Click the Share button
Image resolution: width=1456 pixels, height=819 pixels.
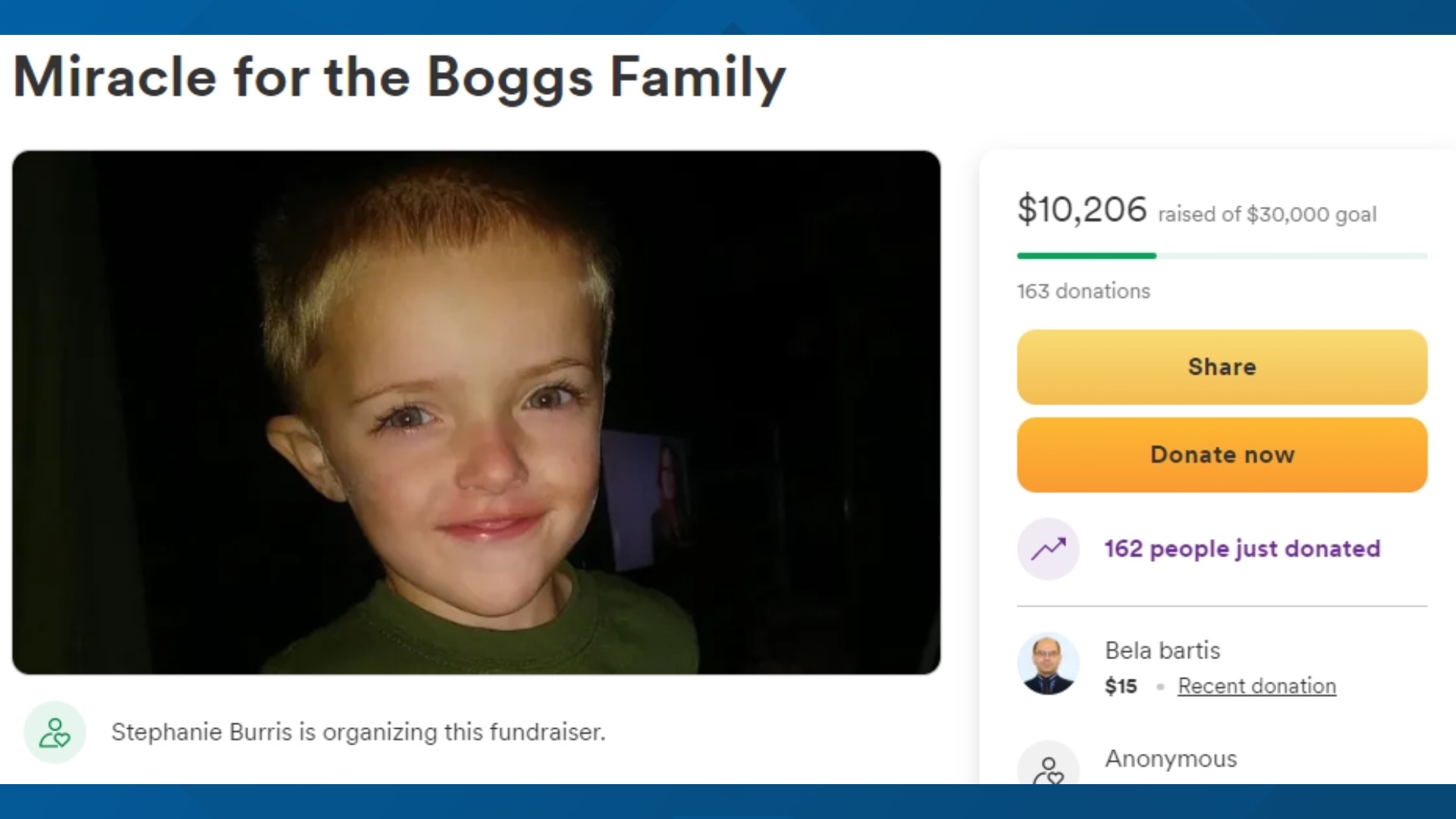click(x=1222, y=367)
